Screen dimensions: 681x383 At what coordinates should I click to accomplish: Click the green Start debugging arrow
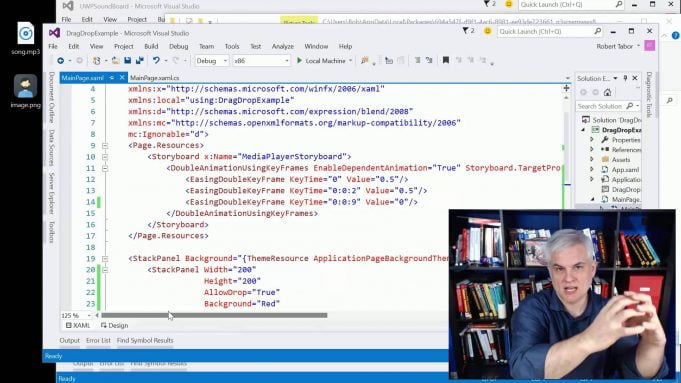click(299, 61)
